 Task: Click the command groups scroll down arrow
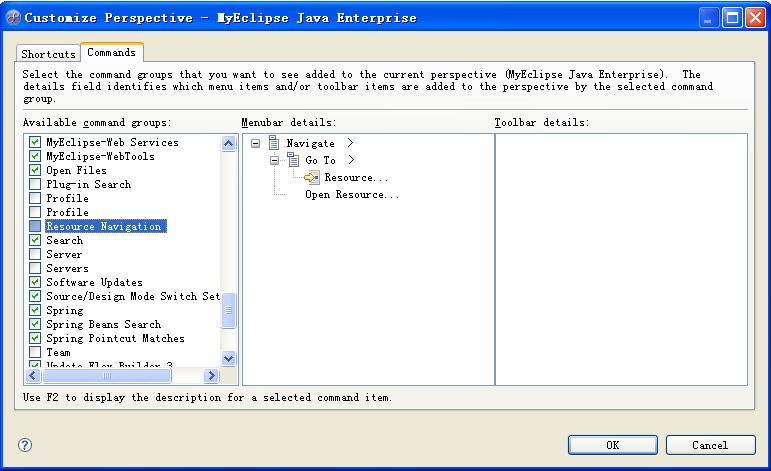pyautogui.click(x=228, y=358)
